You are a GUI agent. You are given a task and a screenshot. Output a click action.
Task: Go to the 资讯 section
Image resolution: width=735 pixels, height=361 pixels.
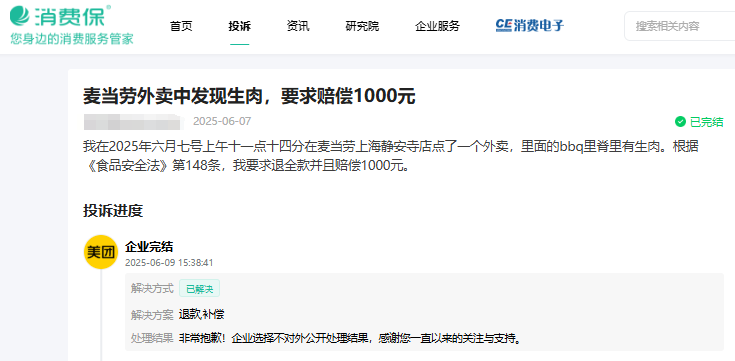pos(298,26)
